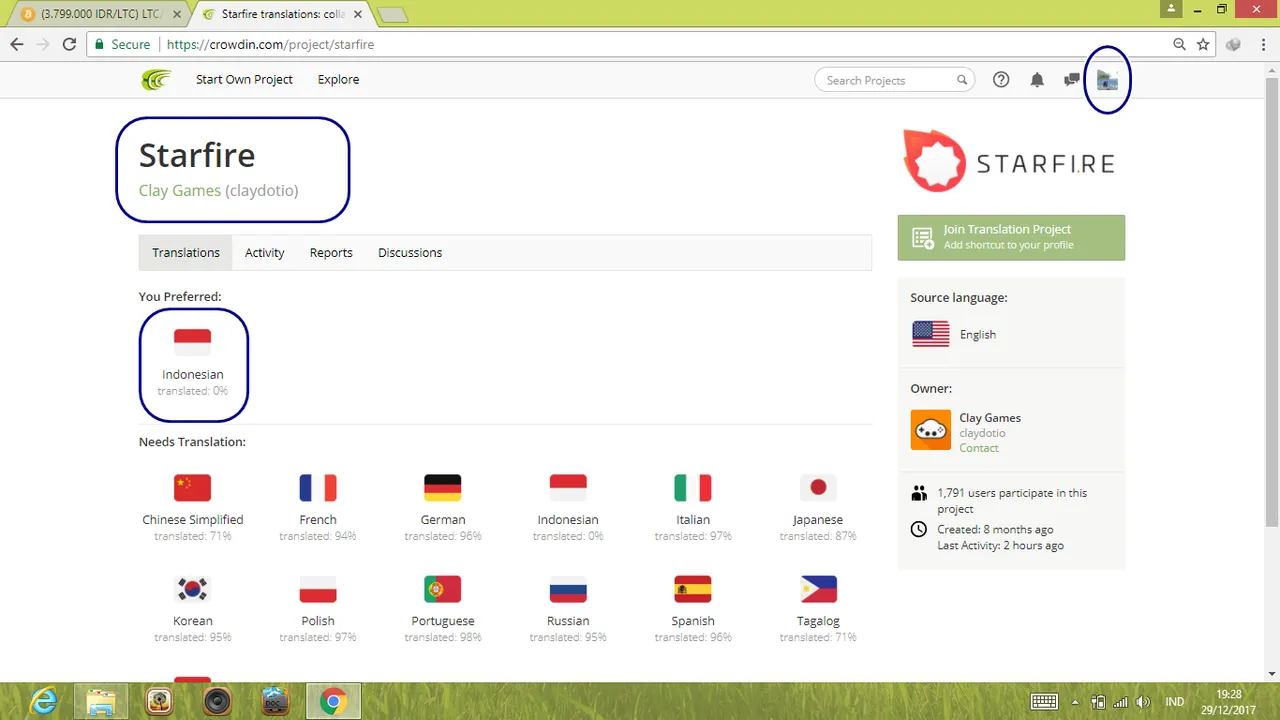Click the English source language flag
1280x720 pixels.
tap(930, 334)
